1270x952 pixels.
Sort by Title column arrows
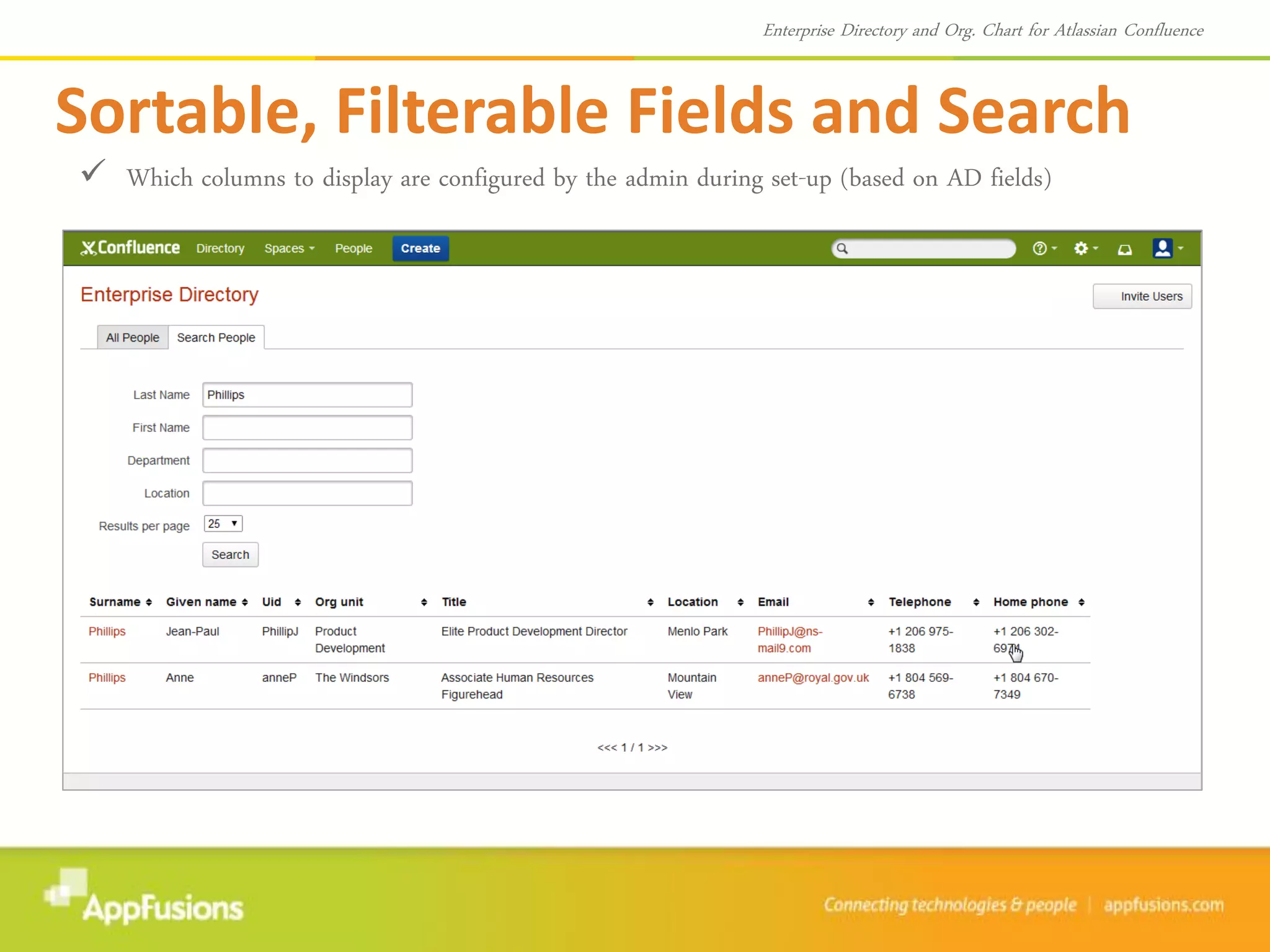click(x=651, y=602)
